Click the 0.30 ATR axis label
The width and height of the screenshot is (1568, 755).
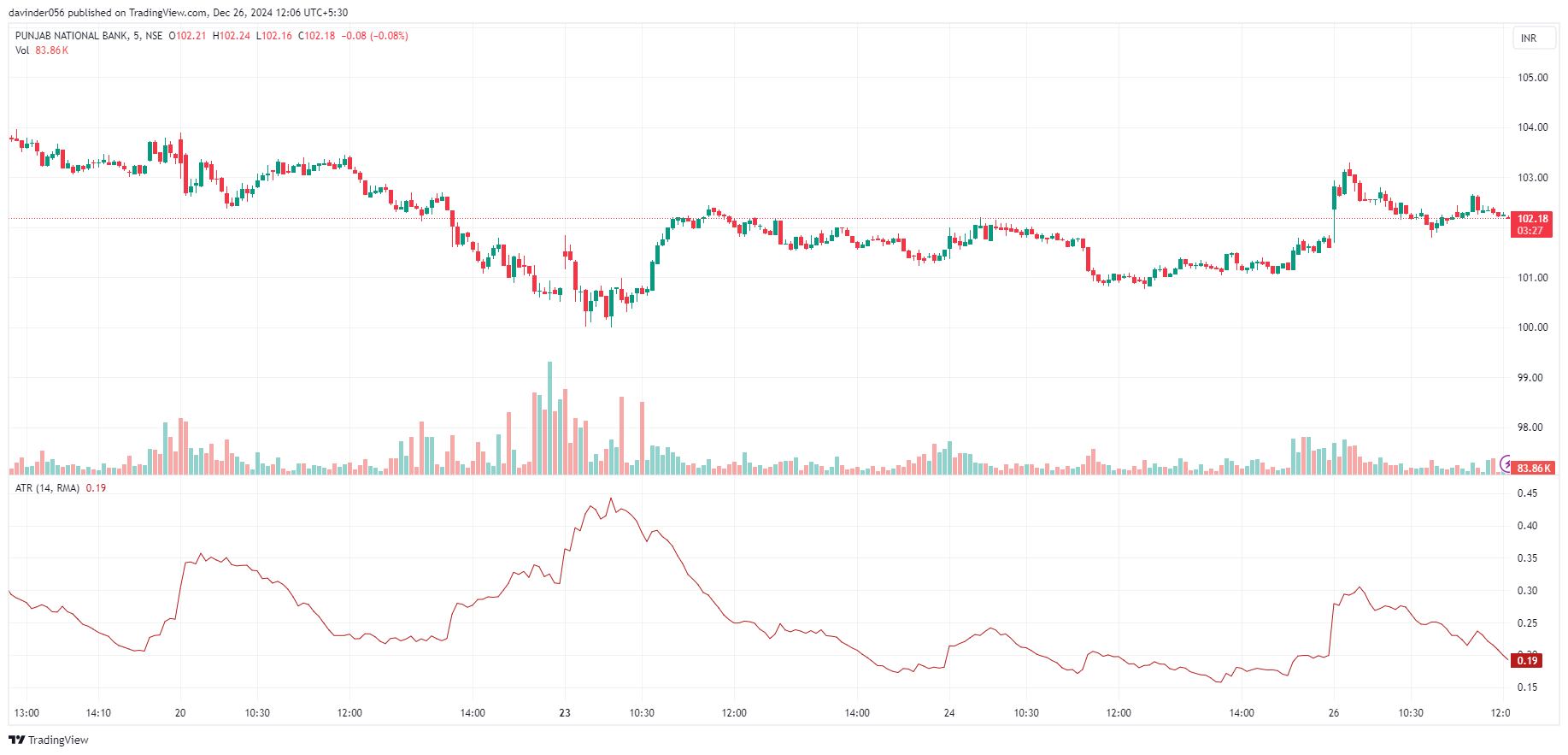(1527, 591)
